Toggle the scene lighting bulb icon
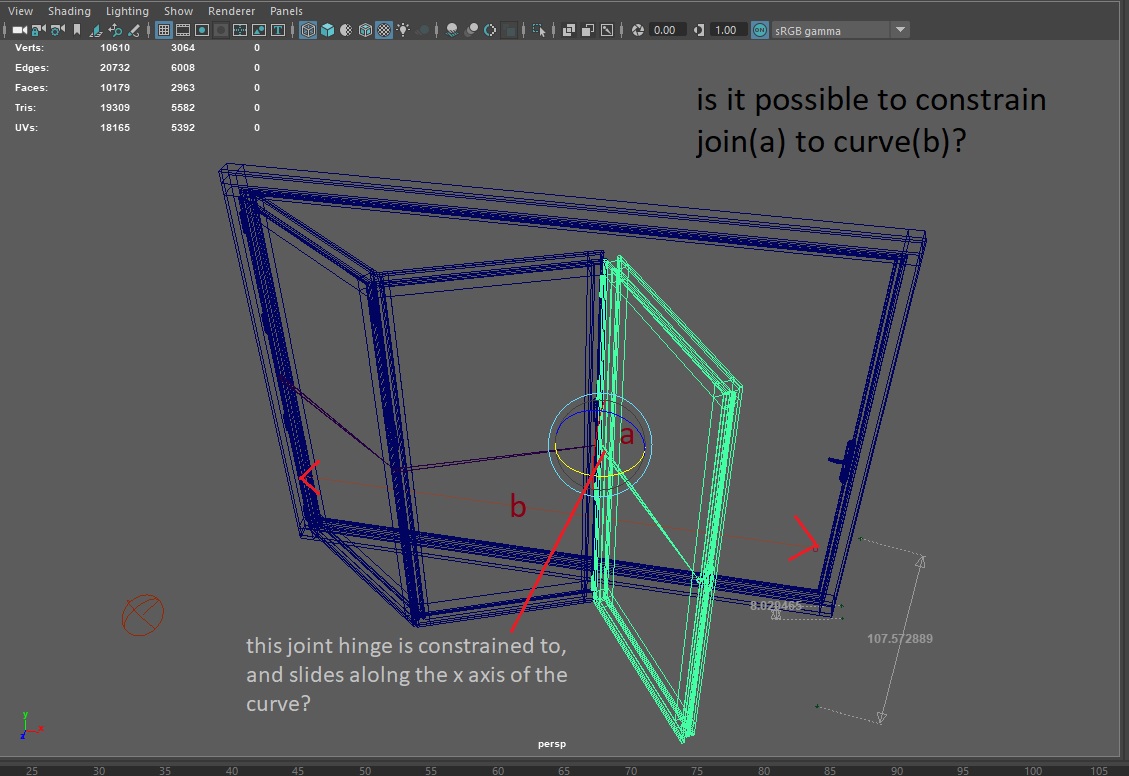 point(403,30)
